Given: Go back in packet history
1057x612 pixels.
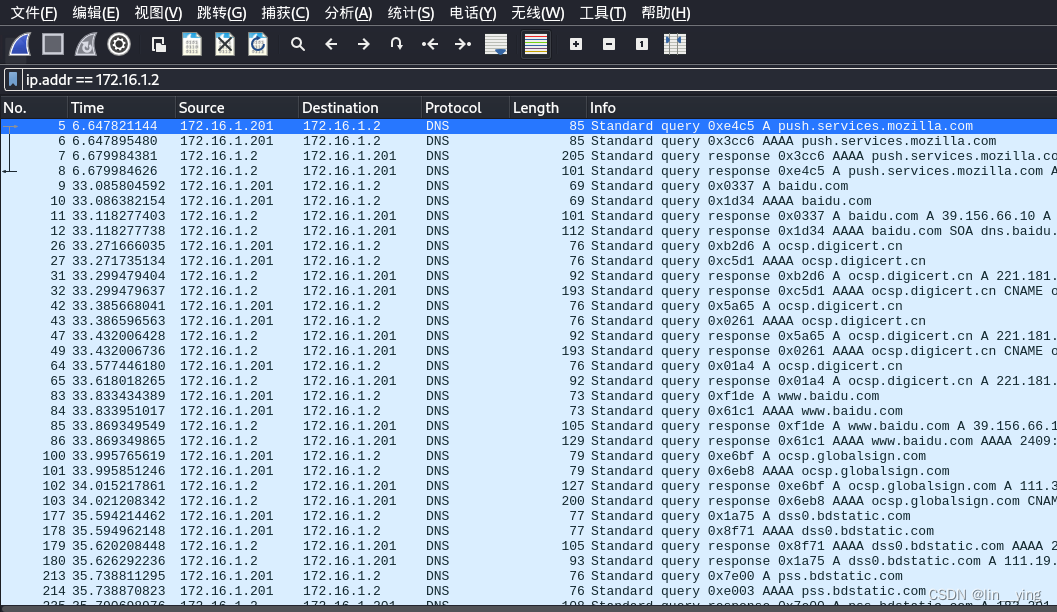Looking at the screenshot, I should point(331,44).
